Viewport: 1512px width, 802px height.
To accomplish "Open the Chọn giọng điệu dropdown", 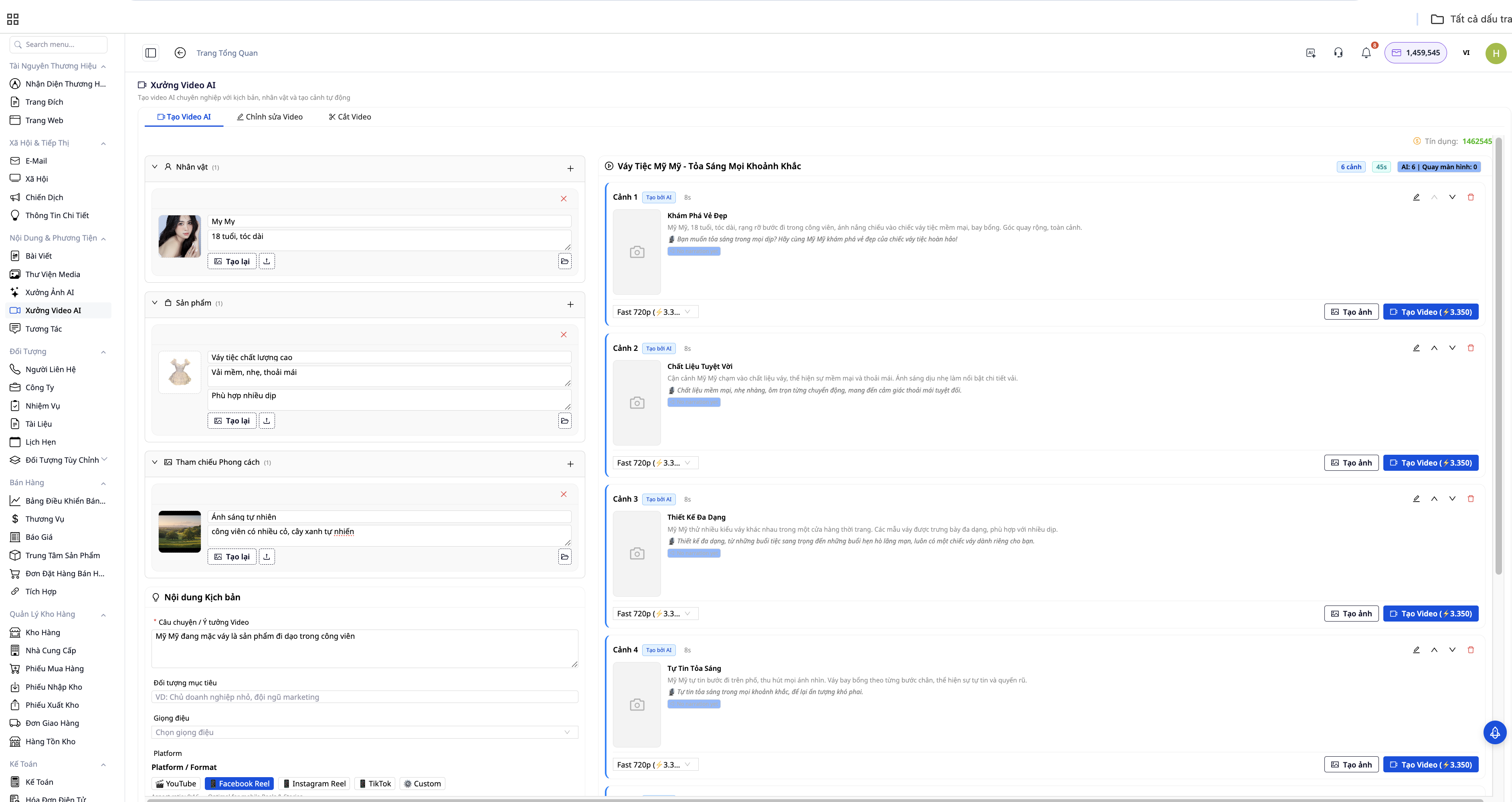I will click(364, 732).
